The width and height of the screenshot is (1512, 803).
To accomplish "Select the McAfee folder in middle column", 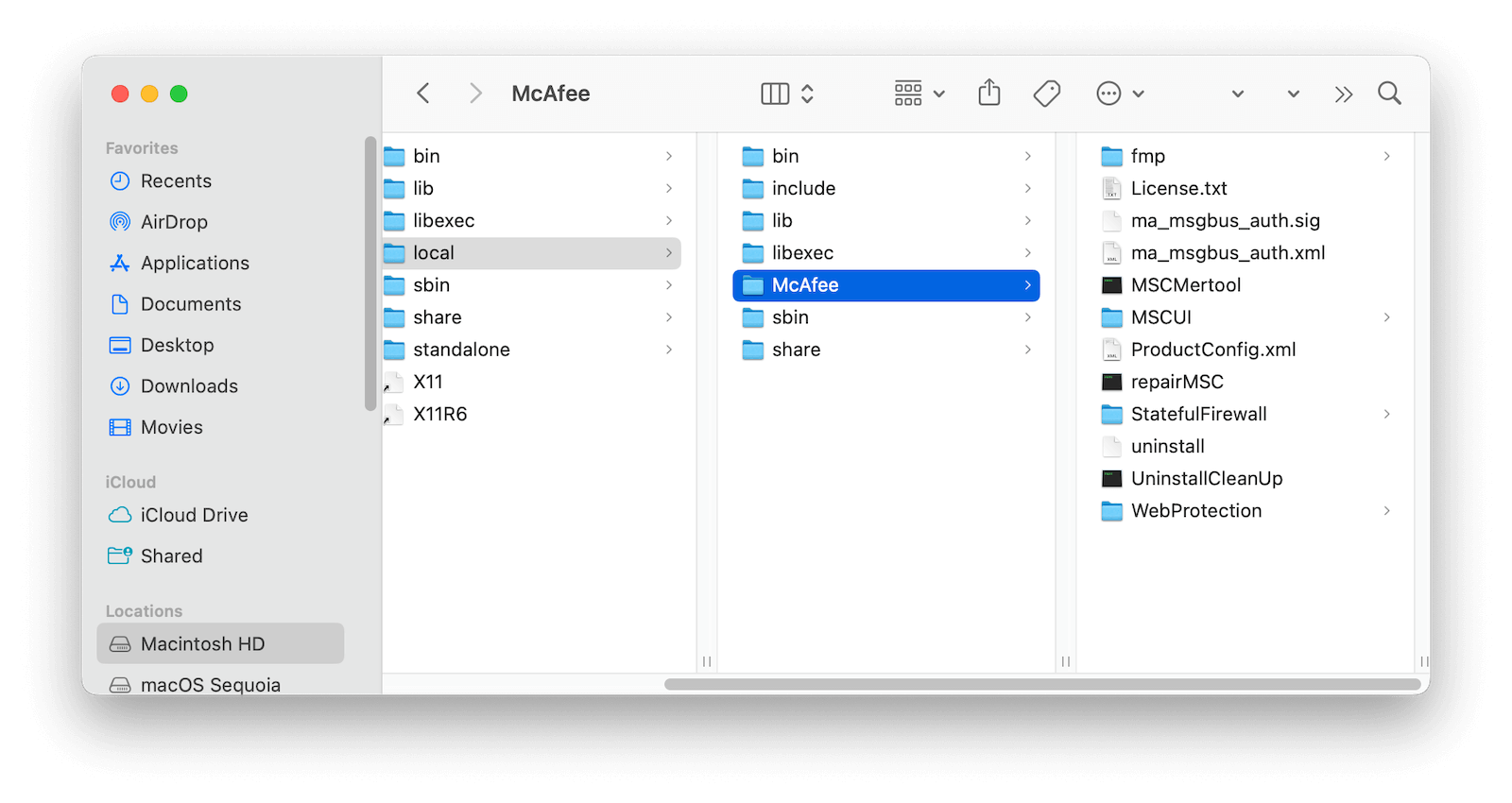I will [x=886, y=285].
